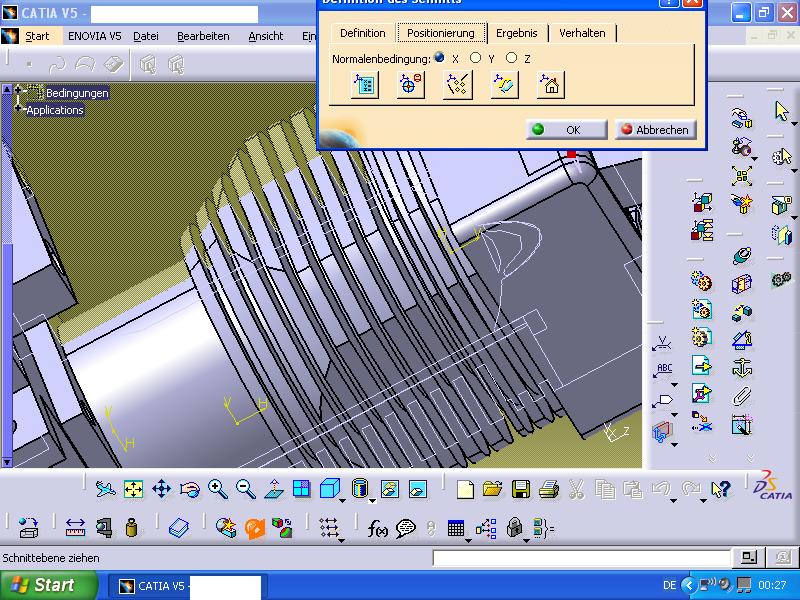
Task: Create a new document
Action: point(465,489)
